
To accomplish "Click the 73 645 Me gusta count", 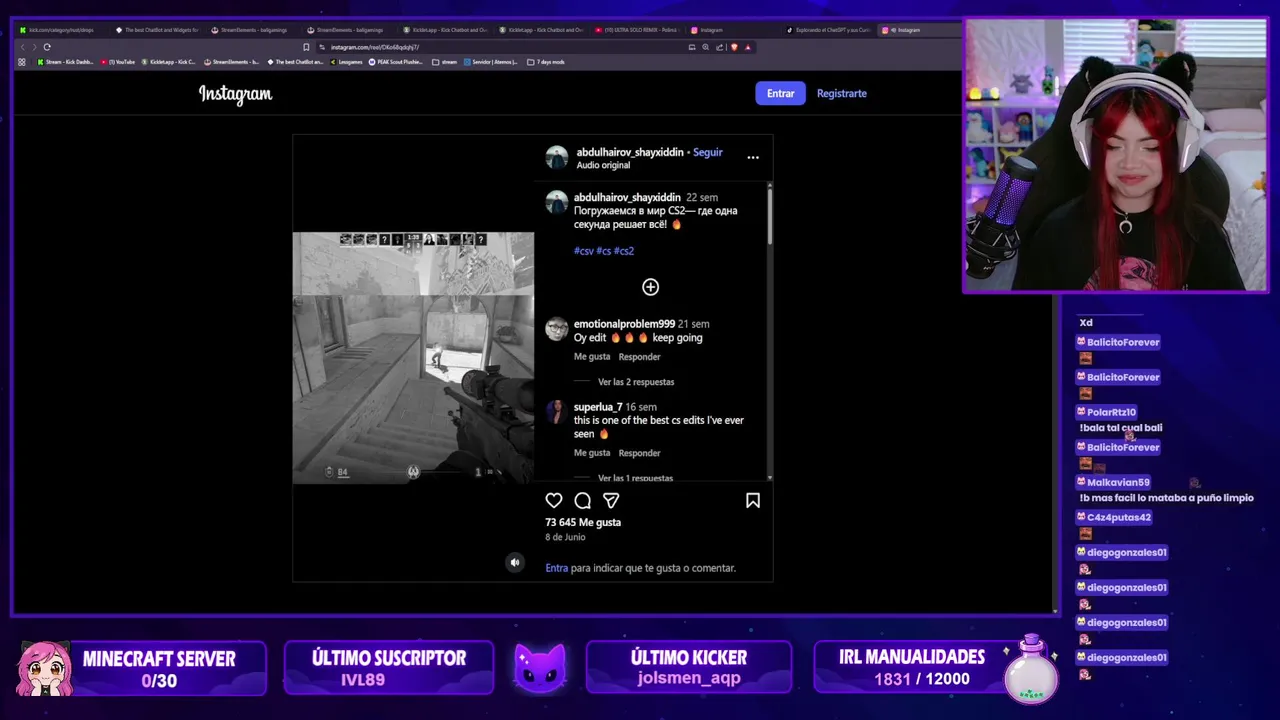I will click(x=583, y=522).
